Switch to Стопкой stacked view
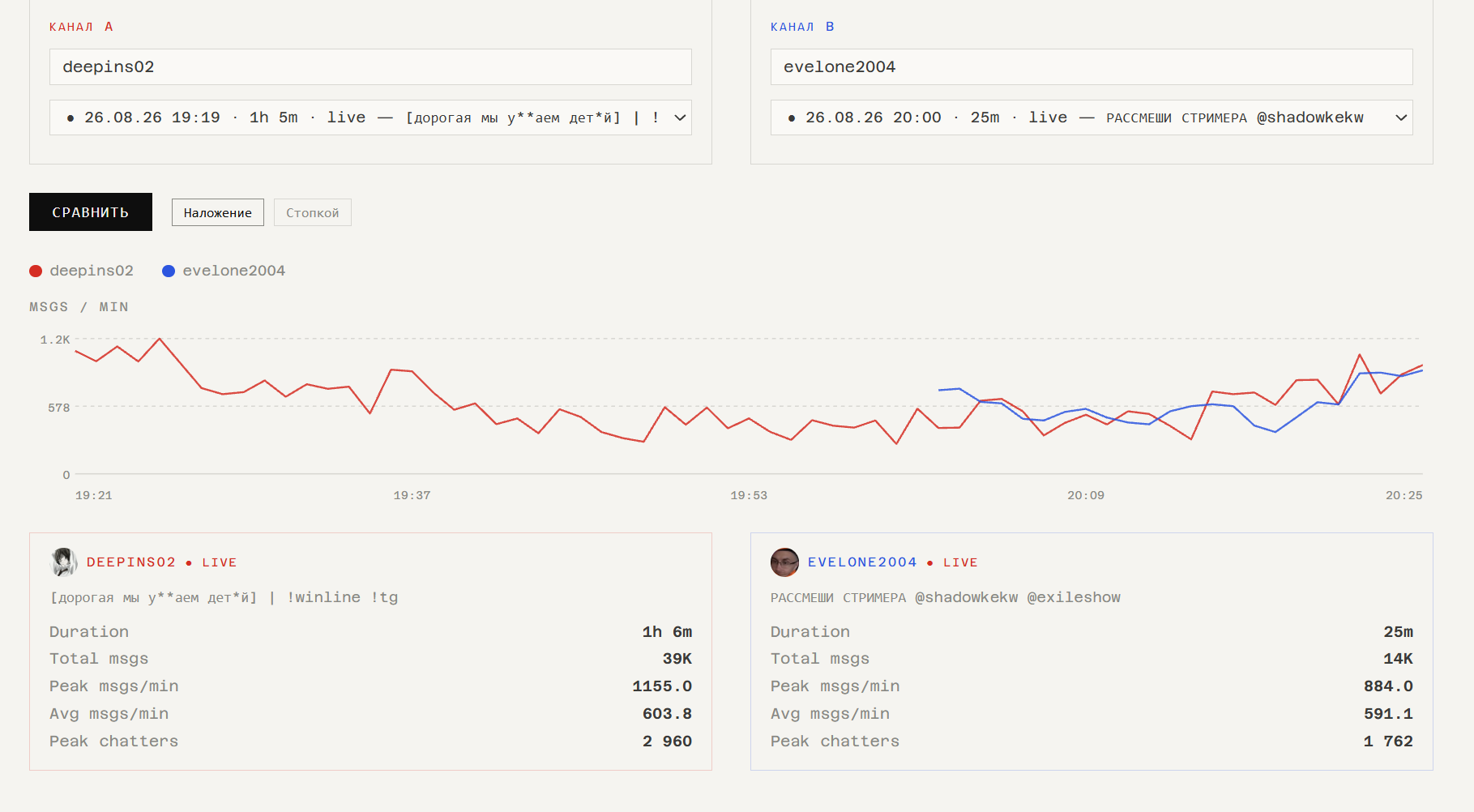 tap(313, 212)
